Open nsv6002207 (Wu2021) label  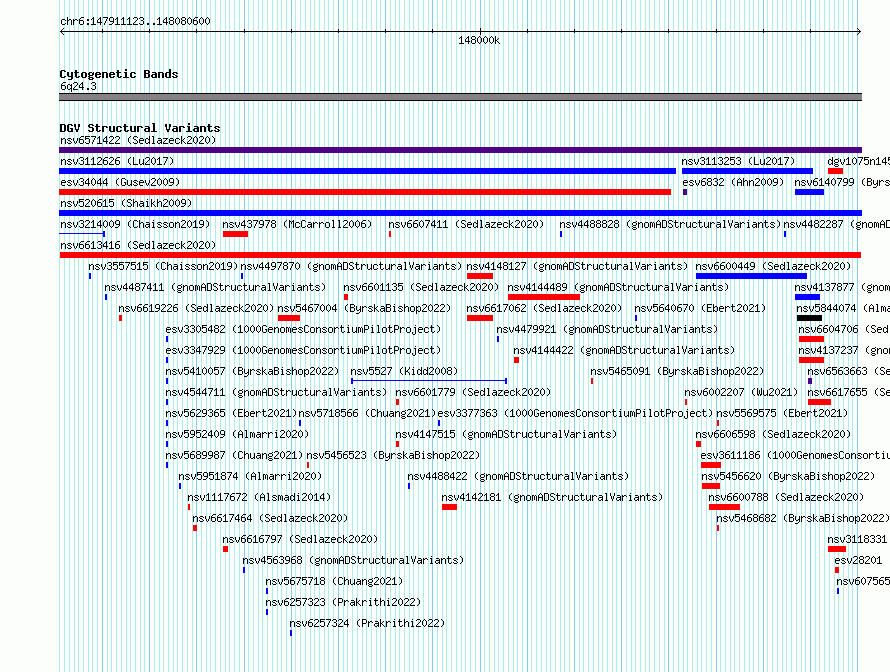741,392
